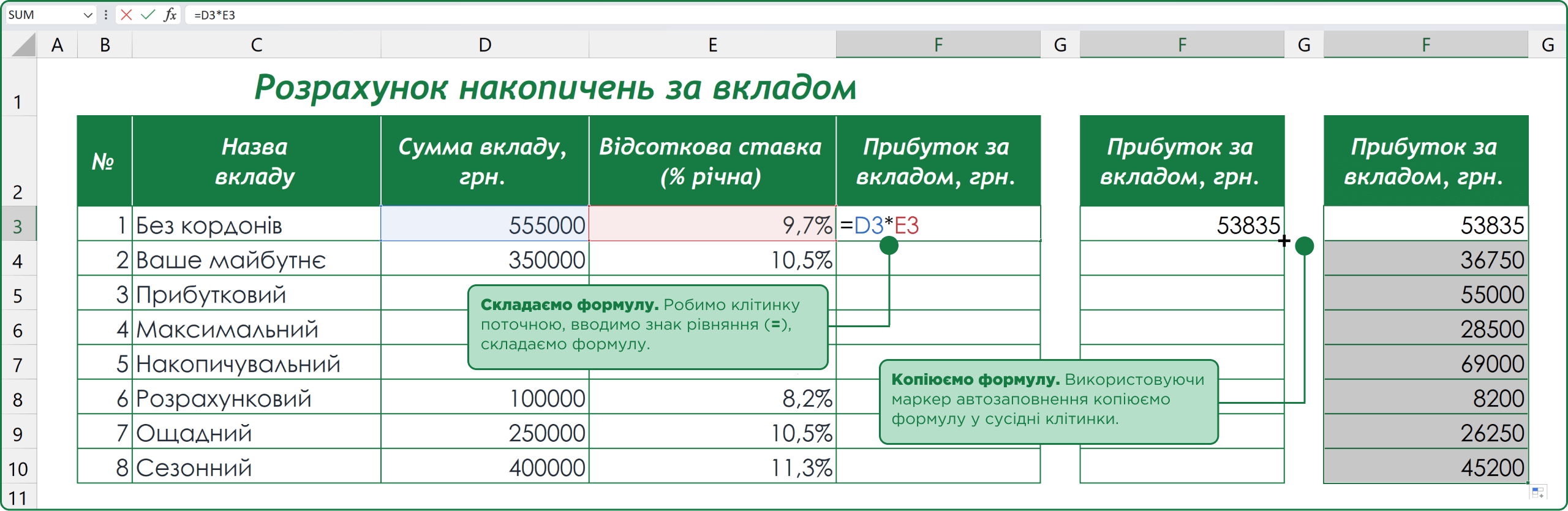Viewport: 1568px width, 511px height.
Task: Select row 11 header
Action: click(x=18, y=496)
